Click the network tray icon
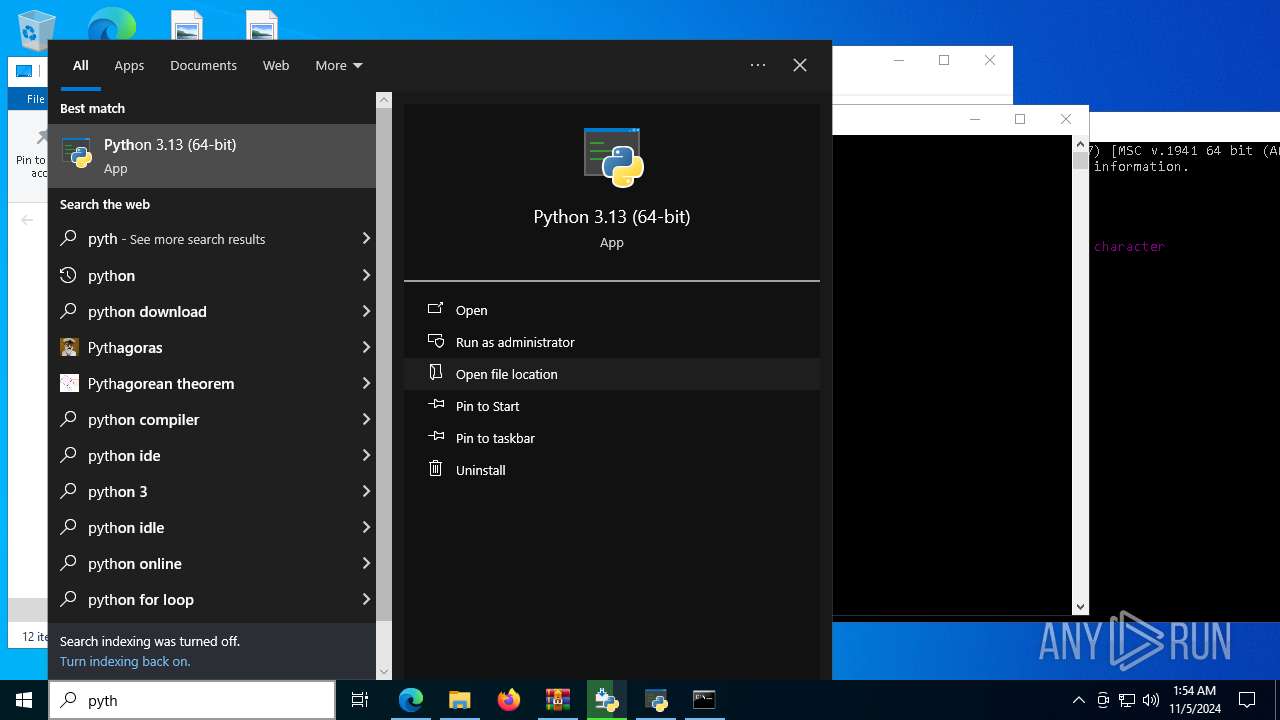The width and height of the screenshot is (1280, 720). pos(1127,700)
